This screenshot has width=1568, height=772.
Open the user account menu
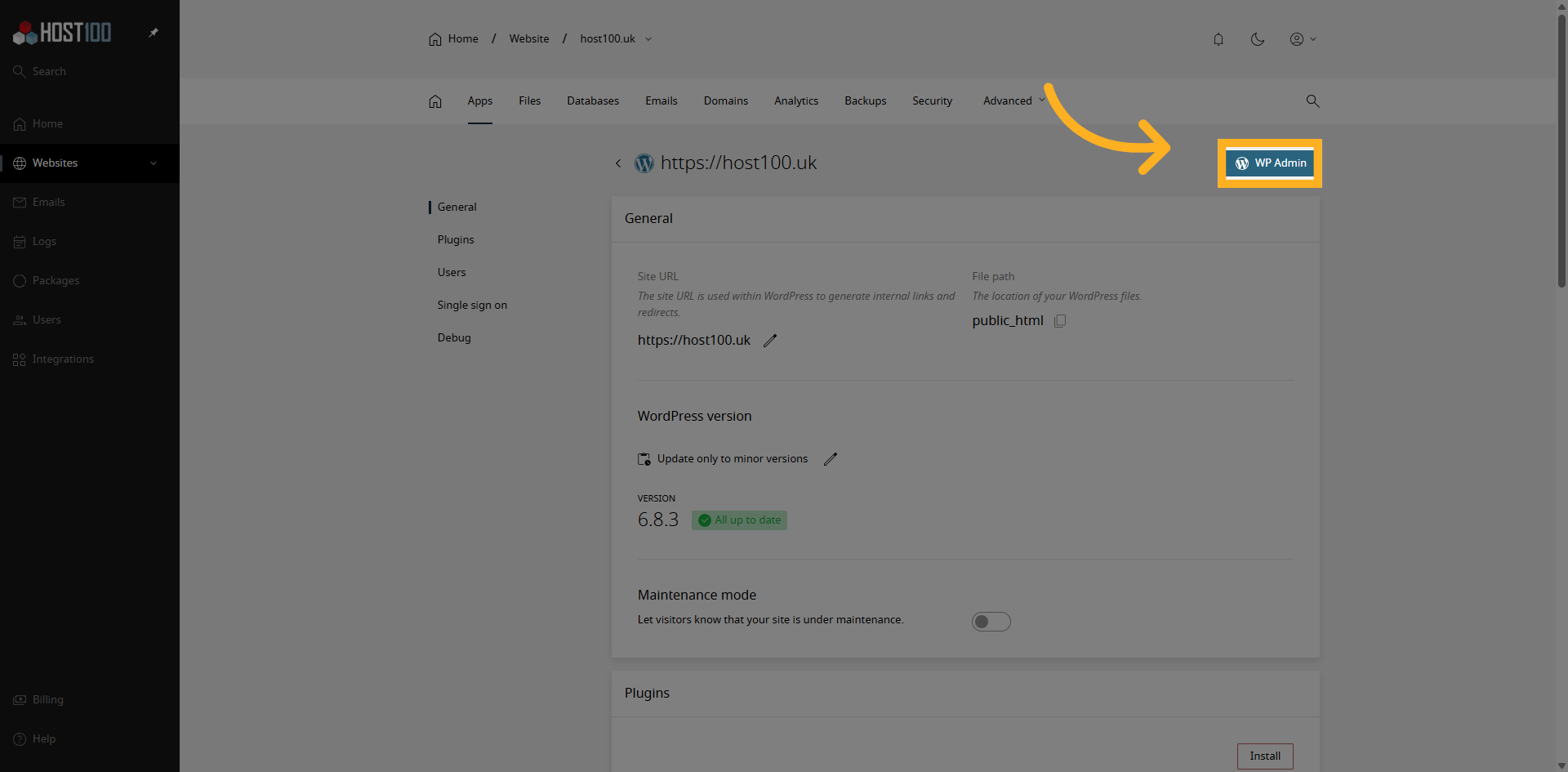tap(1303, 38)
